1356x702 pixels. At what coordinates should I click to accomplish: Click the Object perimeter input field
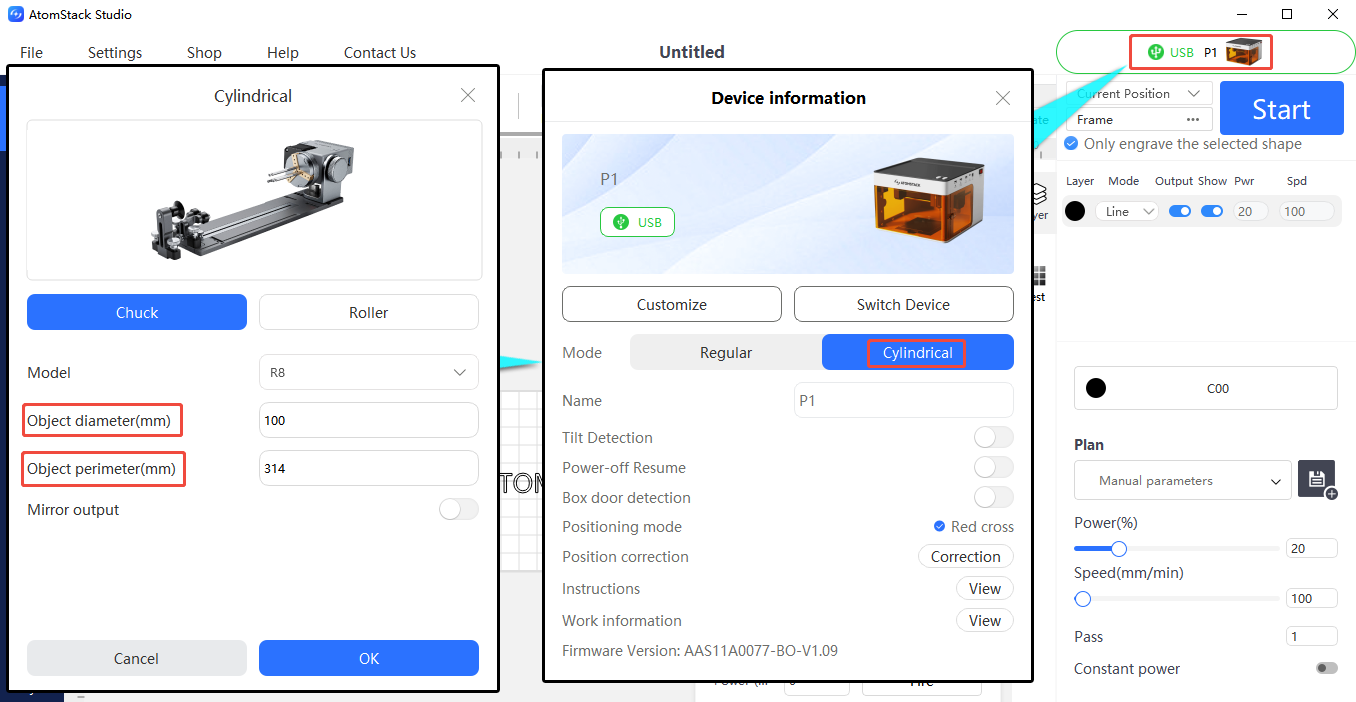point(368,468)
